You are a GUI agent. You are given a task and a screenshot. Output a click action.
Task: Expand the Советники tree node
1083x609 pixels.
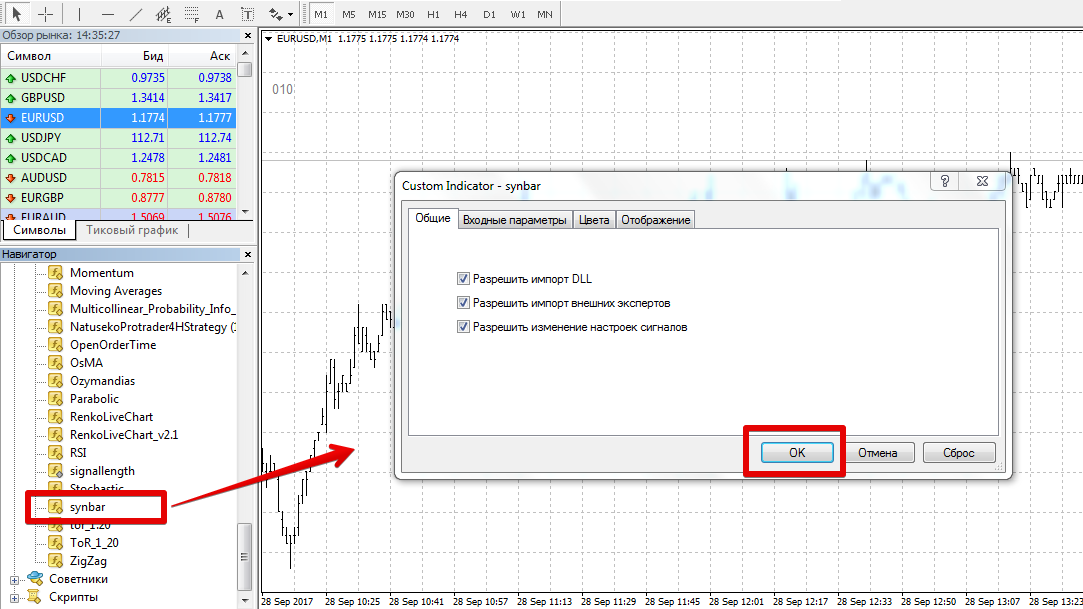(15, 579)
